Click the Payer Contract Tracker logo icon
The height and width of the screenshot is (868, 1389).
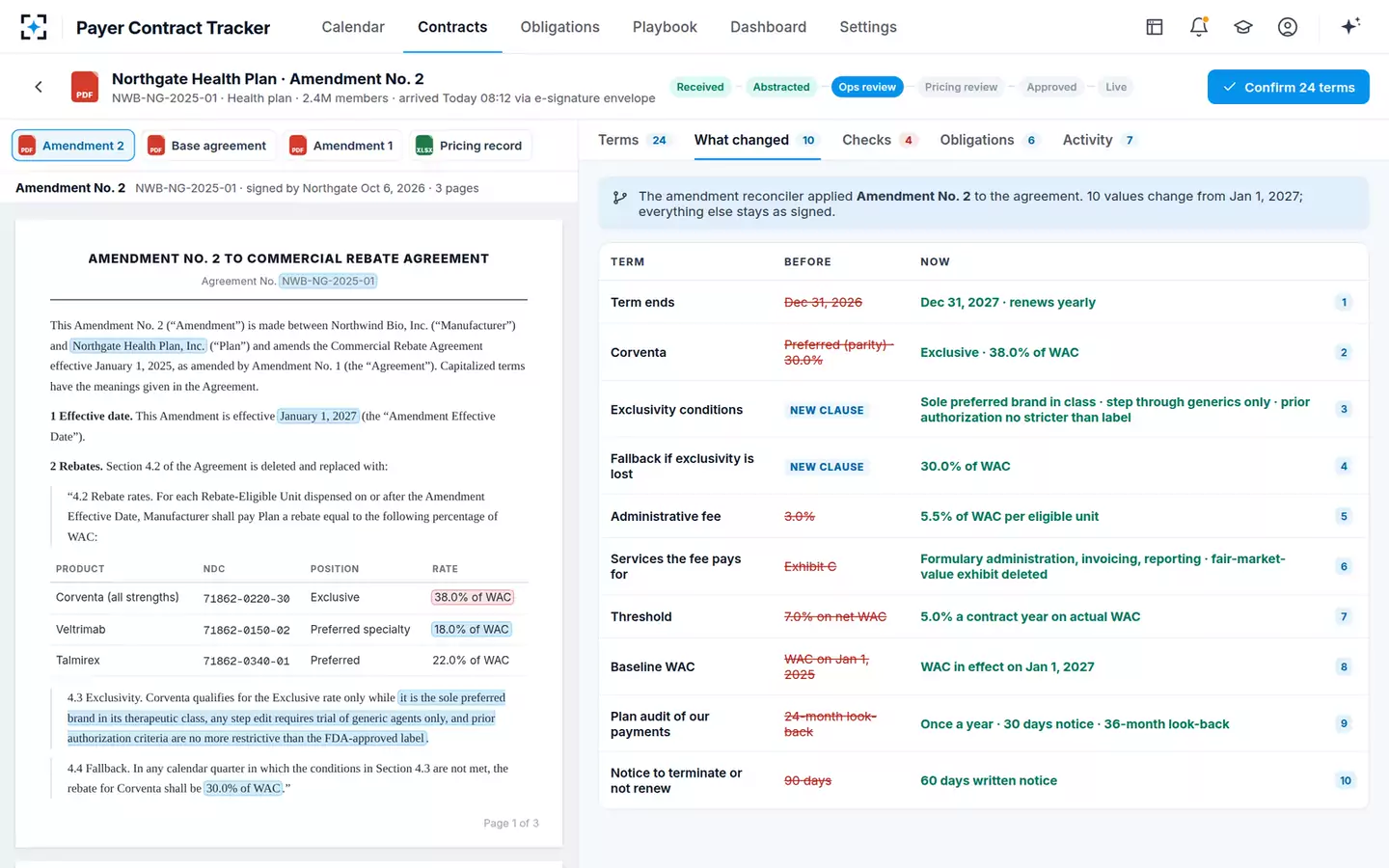coord(34,27)
